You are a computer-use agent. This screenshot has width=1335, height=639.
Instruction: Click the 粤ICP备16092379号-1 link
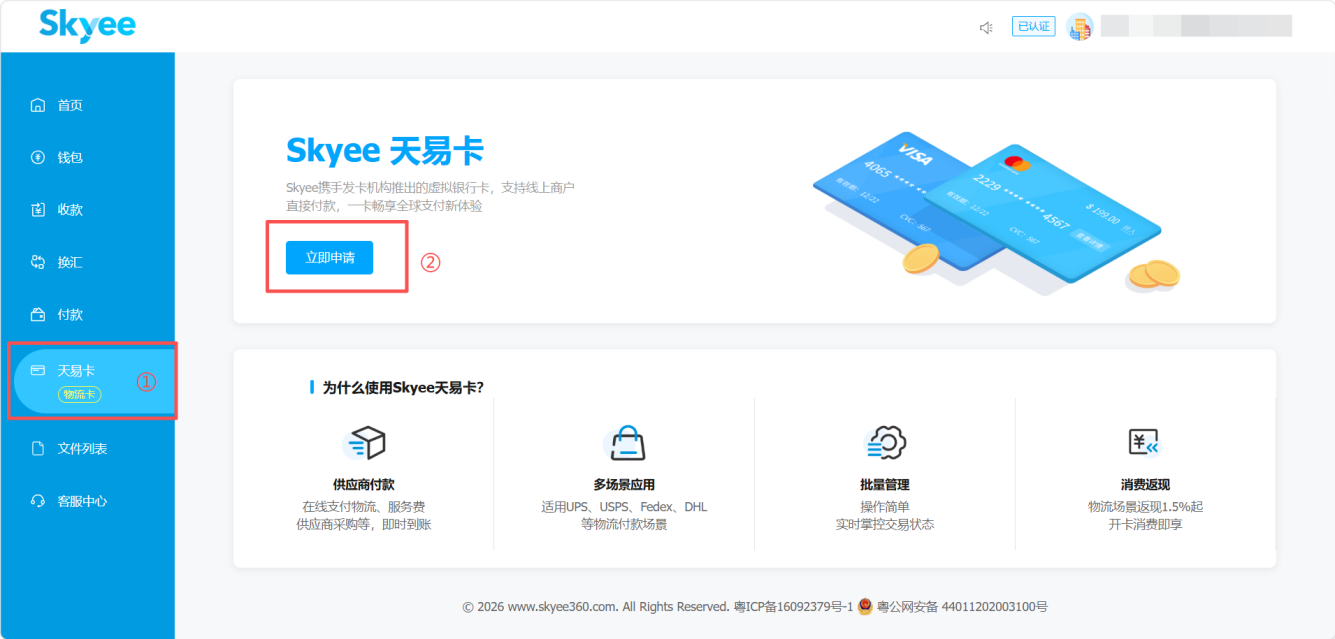point(793,607)
